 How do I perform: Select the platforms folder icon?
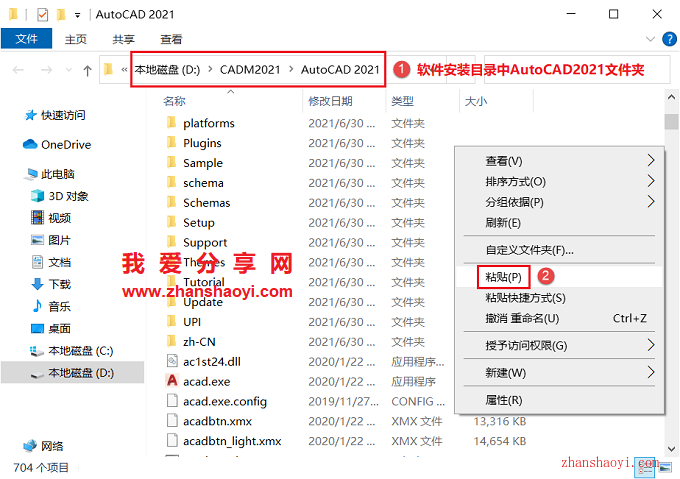(172, 123)
